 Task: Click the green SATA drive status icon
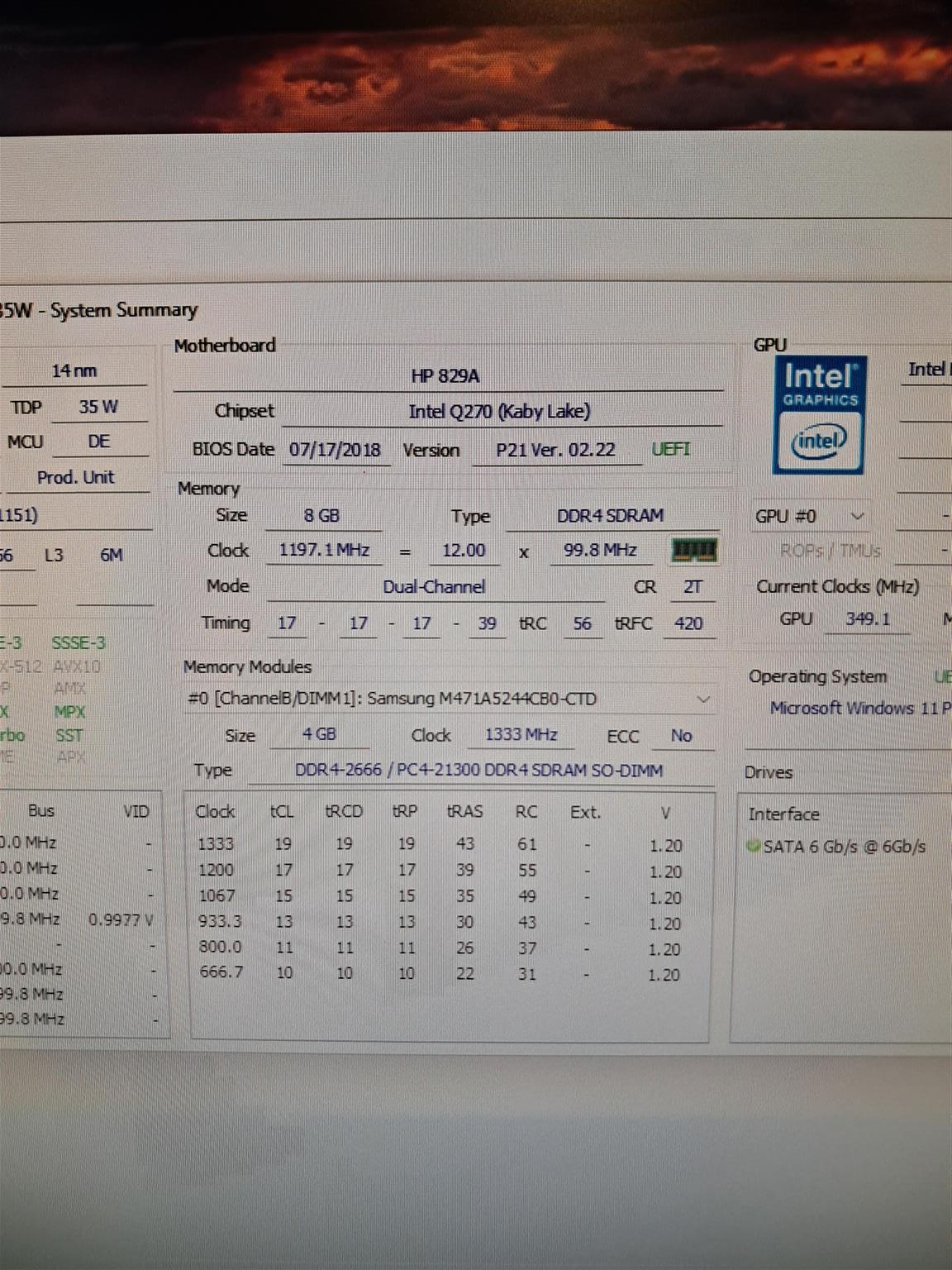pyautogui.click(x=753, y=846)
